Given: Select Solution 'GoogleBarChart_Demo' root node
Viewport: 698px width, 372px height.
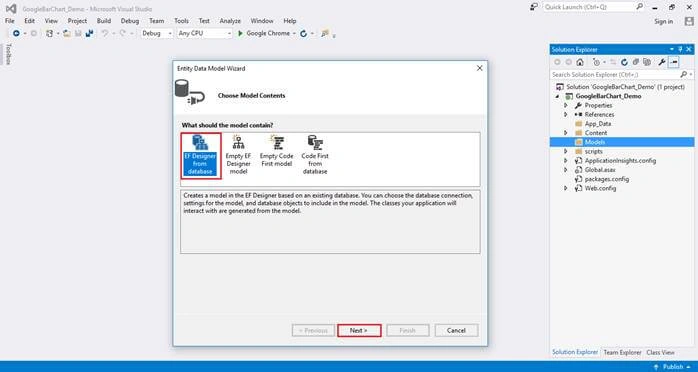Looking at the screenshot, I should pos(625,87).
